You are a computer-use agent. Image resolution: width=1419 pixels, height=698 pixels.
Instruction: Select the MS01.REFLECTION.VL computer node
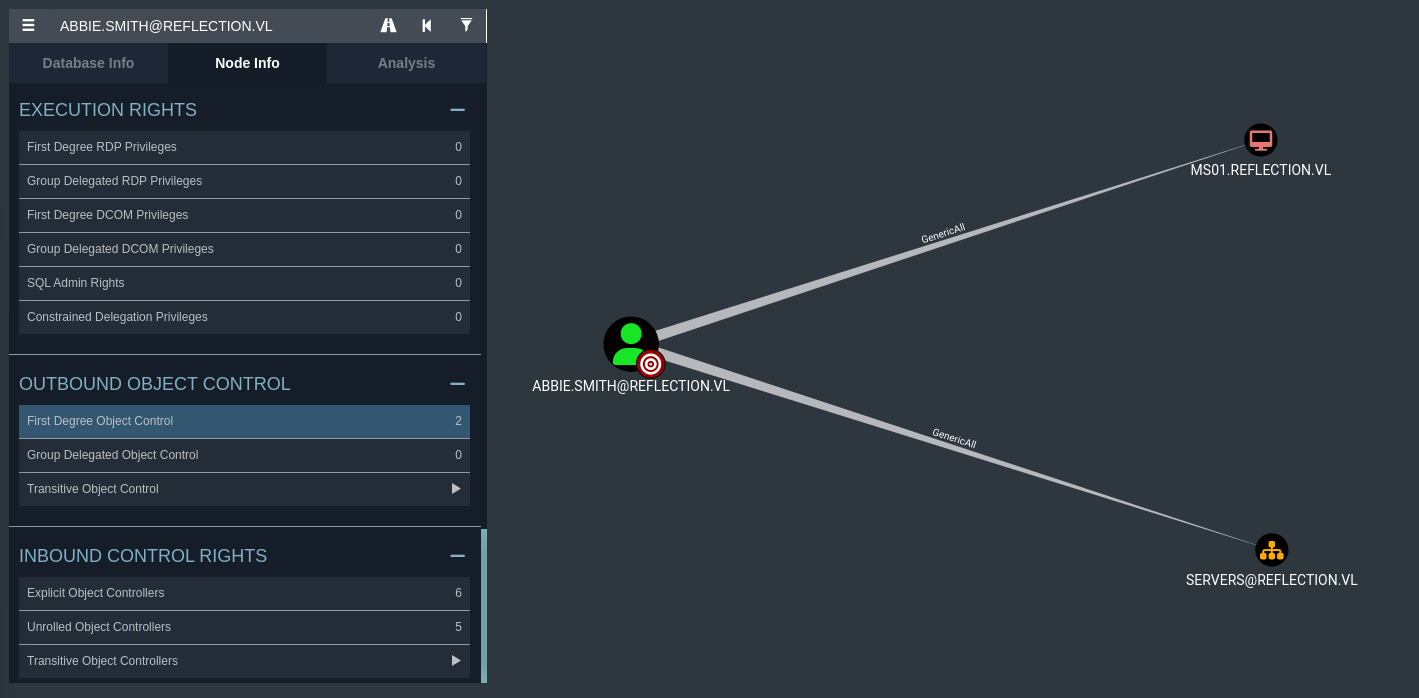[1260, 140]
